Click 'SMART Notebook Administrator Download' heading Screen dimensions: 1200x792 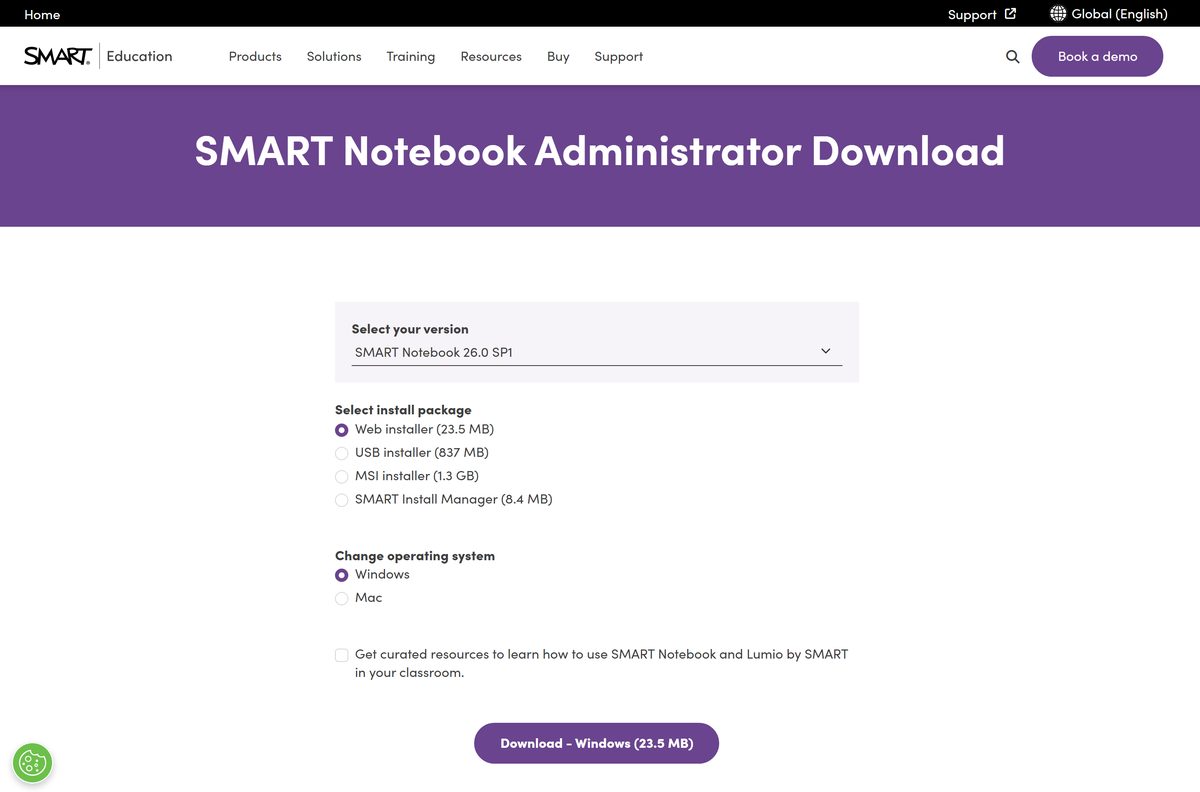click(x=600, y=151)
